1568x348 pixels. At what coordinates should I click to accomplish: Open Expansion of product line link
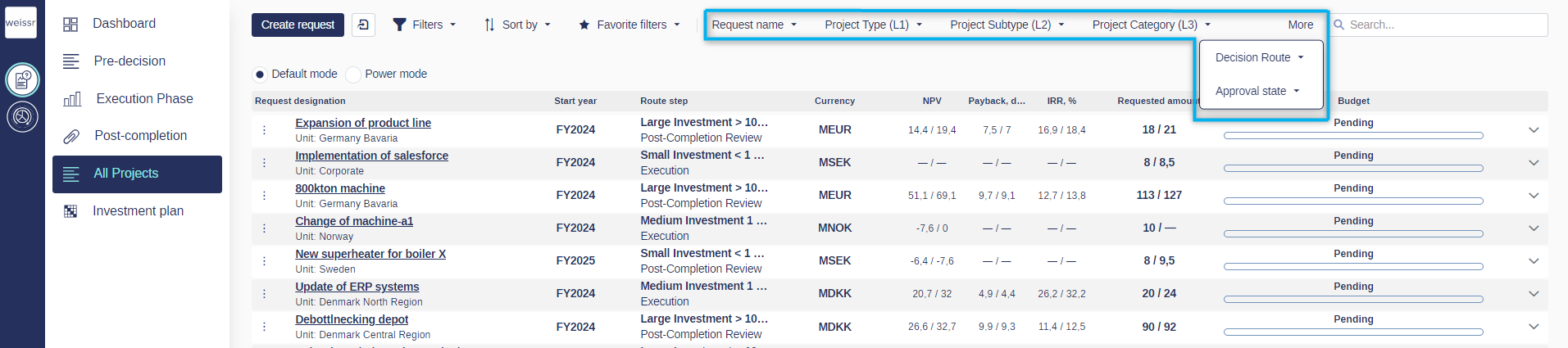click(x=363, y=123)
